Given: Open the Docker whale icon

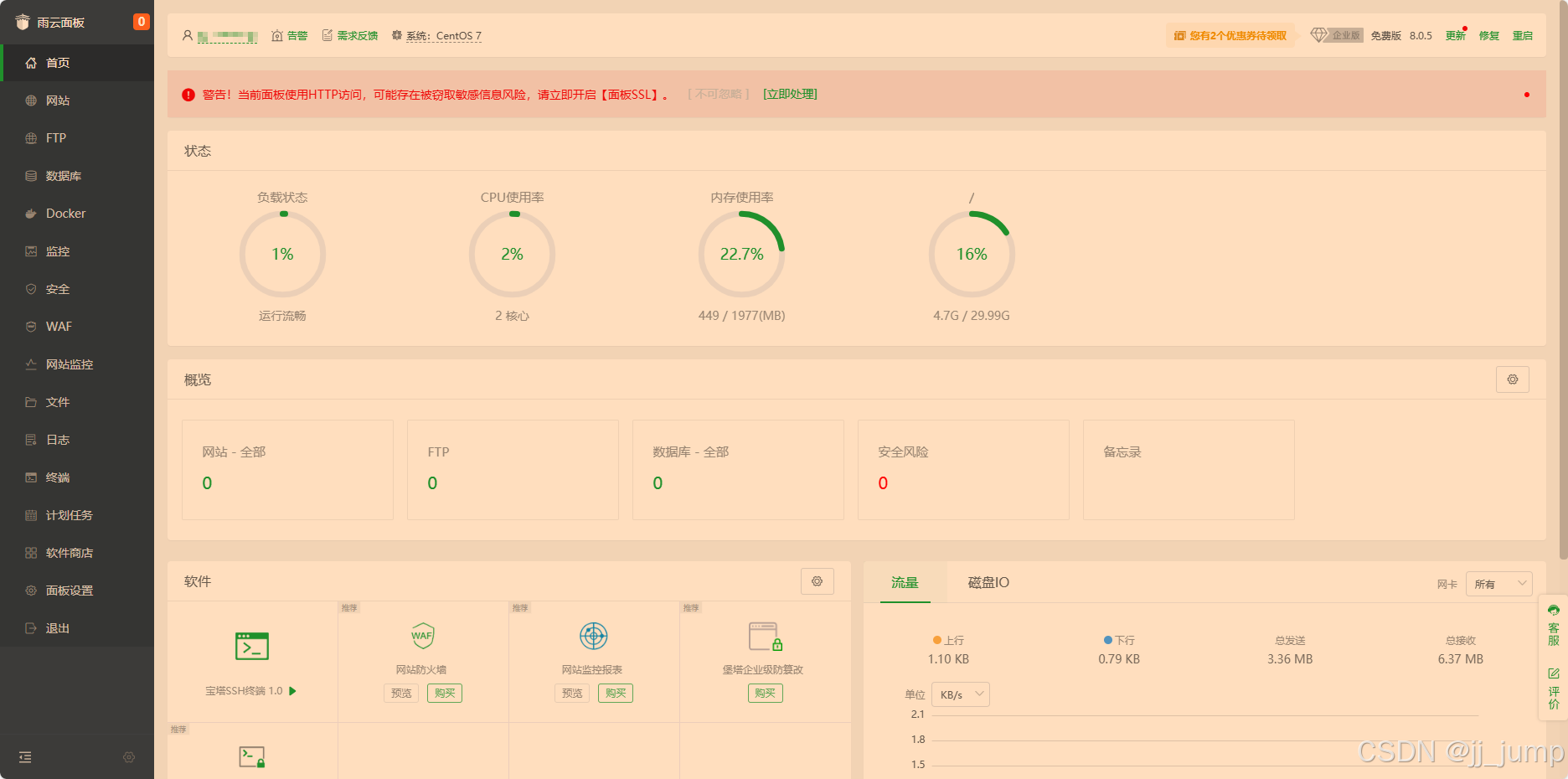Looking at the screenshot, I should [31, 214].
